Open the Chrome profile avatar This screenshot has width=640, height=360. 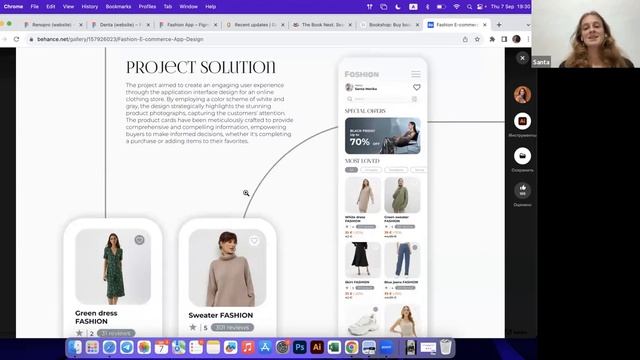[516, 39]
